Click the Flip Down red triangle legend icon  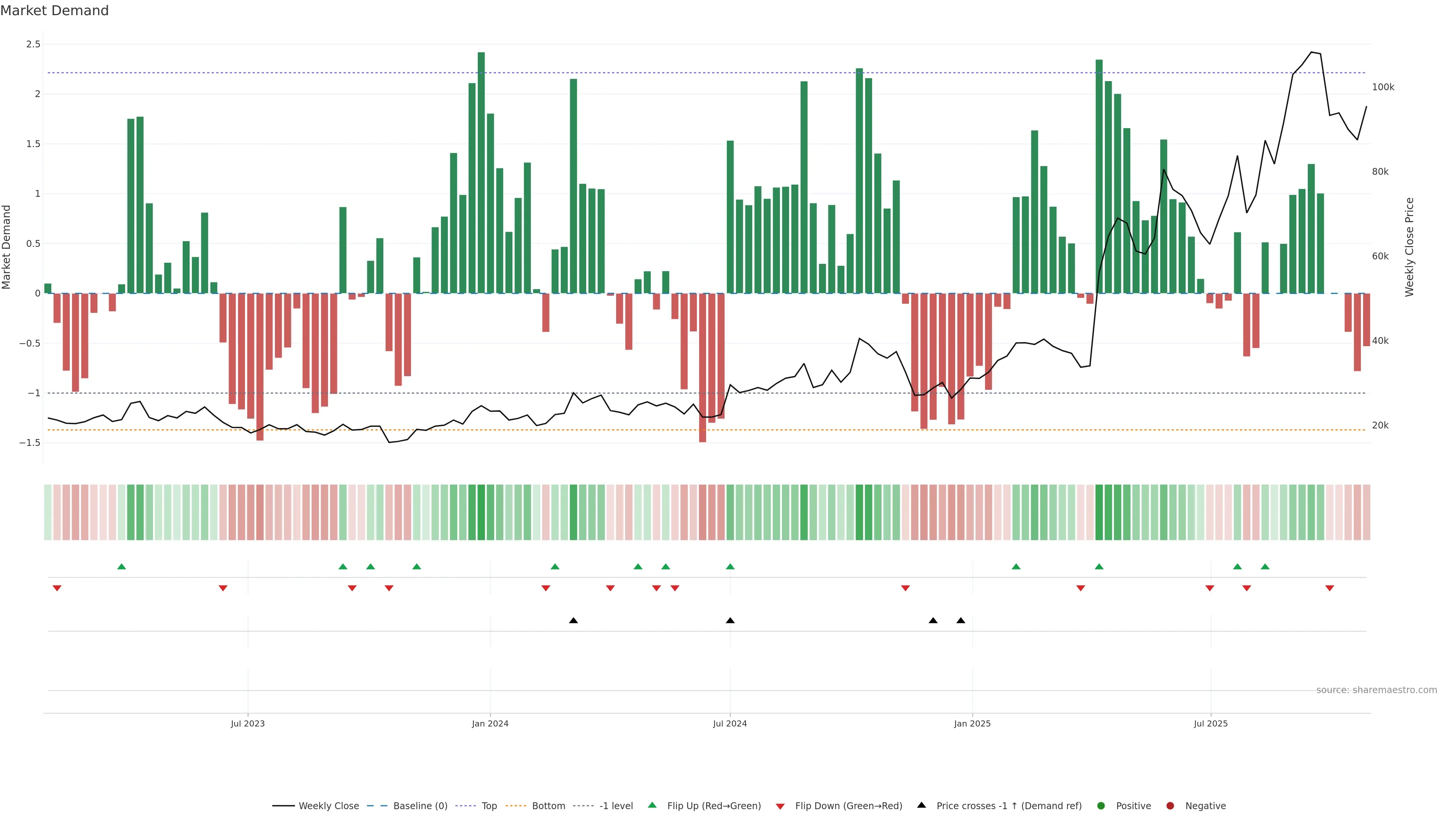[780, 806]
